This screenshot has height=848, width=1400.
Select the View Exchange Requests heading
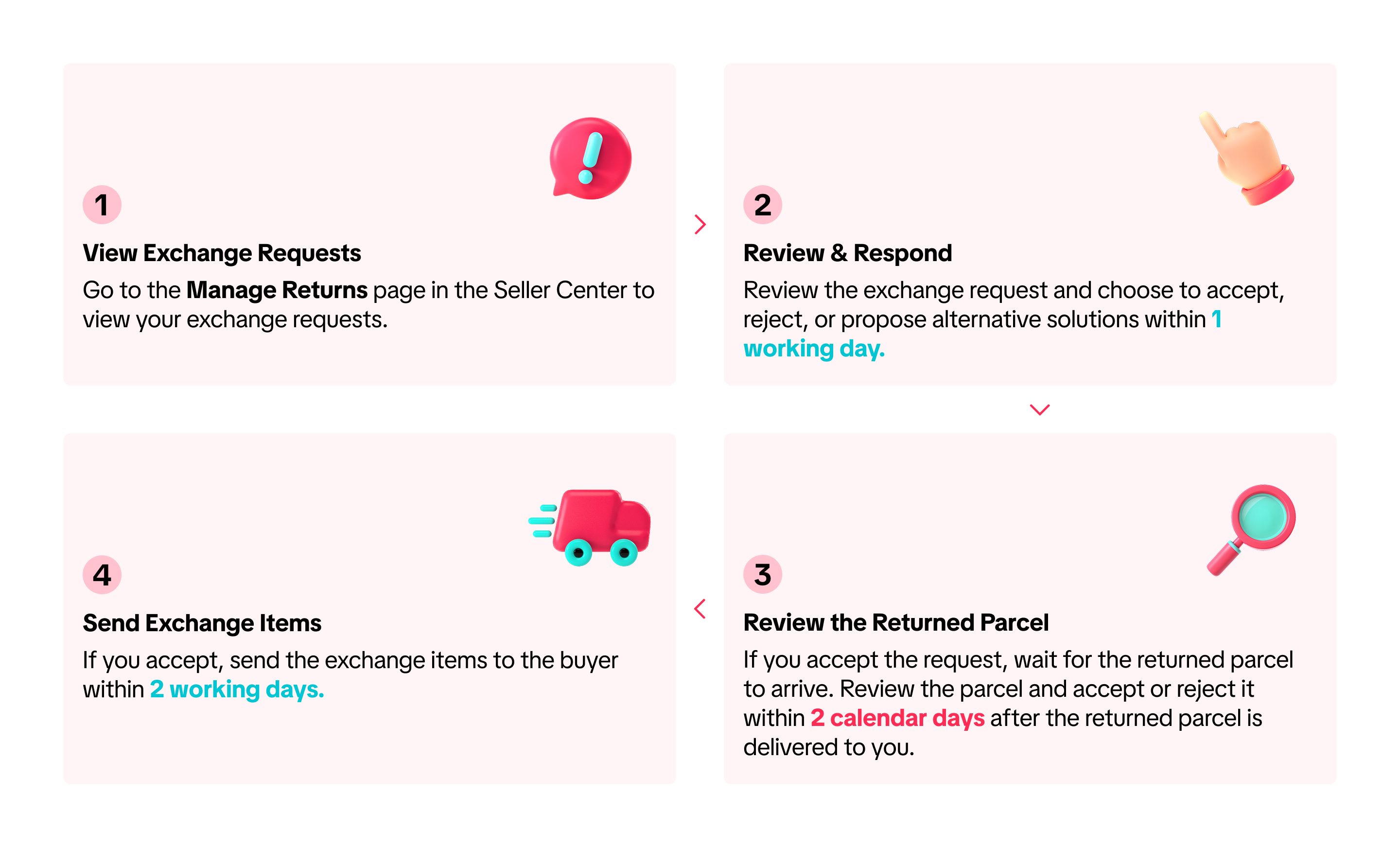[x=222, y=253]
